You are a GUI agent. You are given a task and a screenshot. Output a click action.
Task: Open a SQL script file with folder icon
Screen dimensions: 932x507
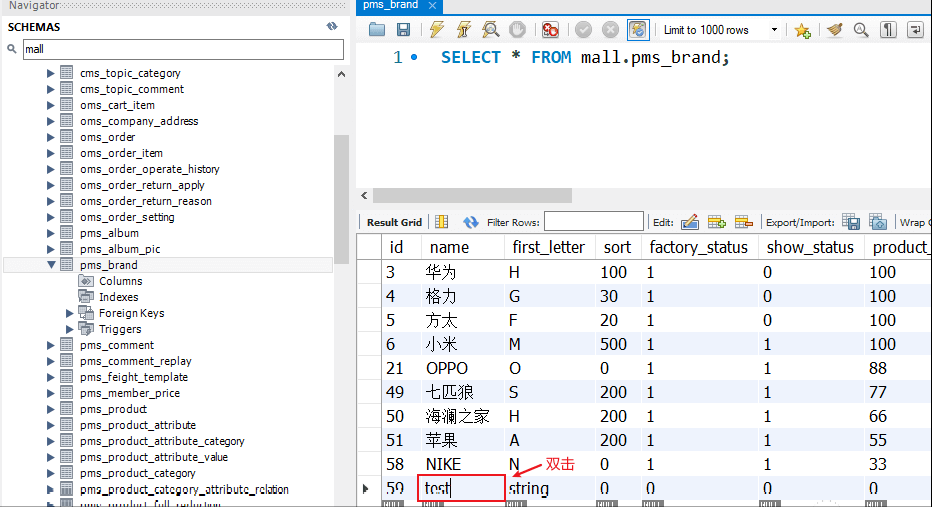coord(377,29)
